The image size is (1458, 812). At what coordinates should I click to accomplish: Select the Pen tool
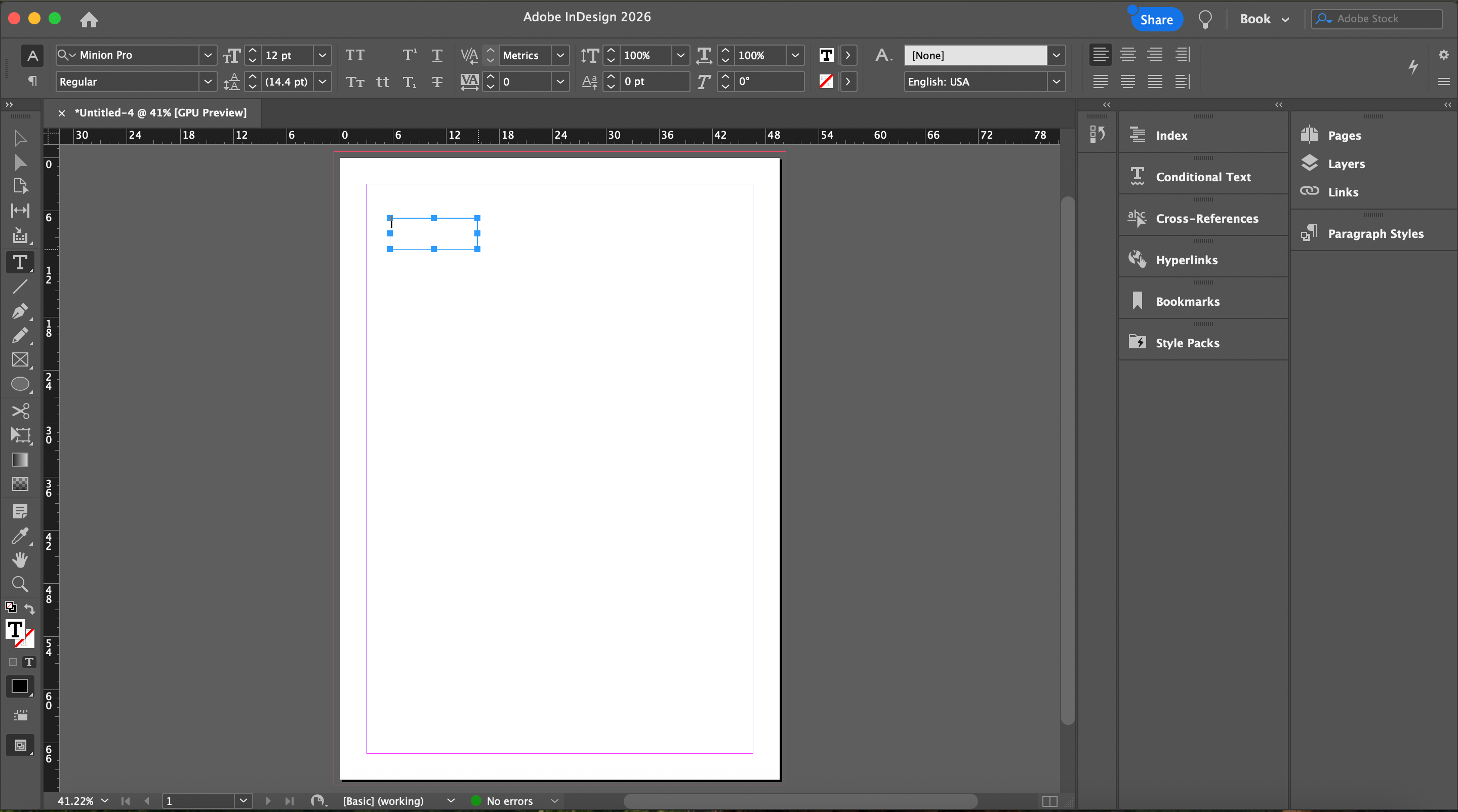pos(20,311)
